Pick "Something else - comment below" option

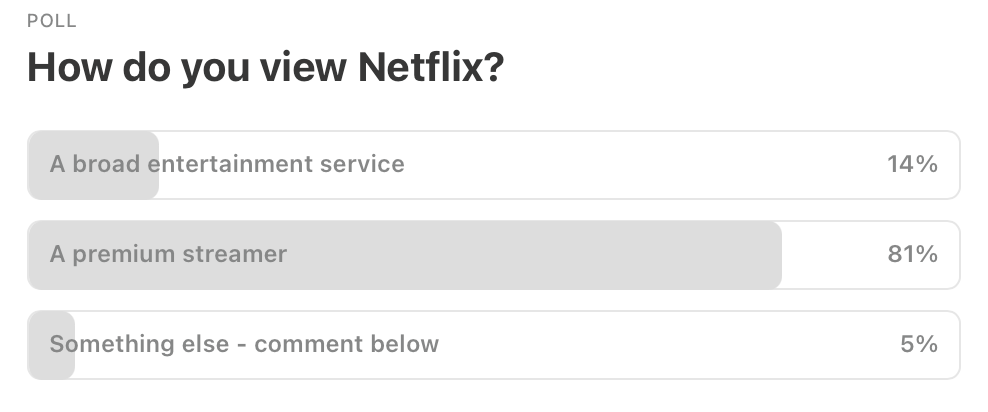point(493,345)
